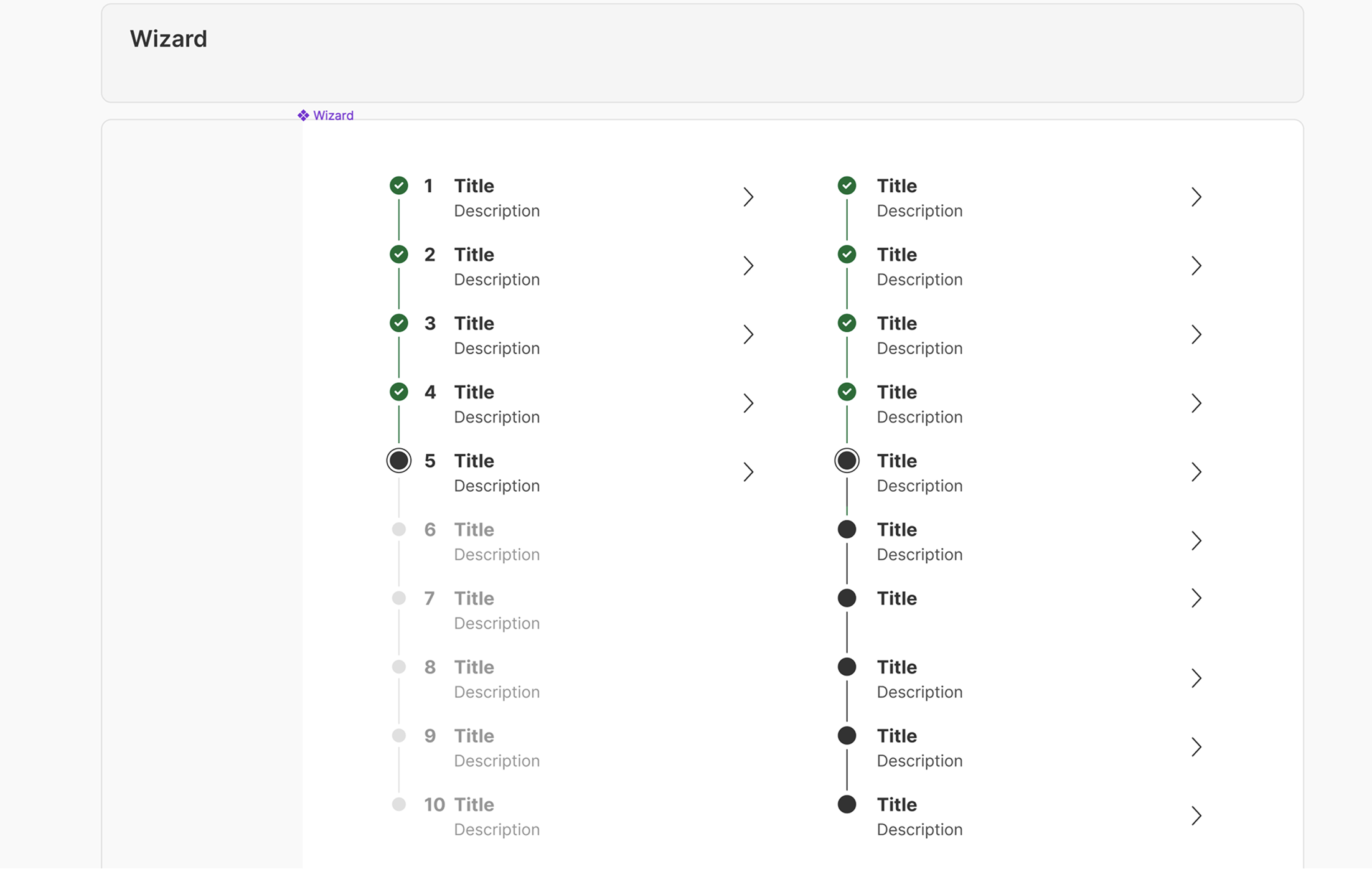Open the chevron next to the last right-column step

1196,816
